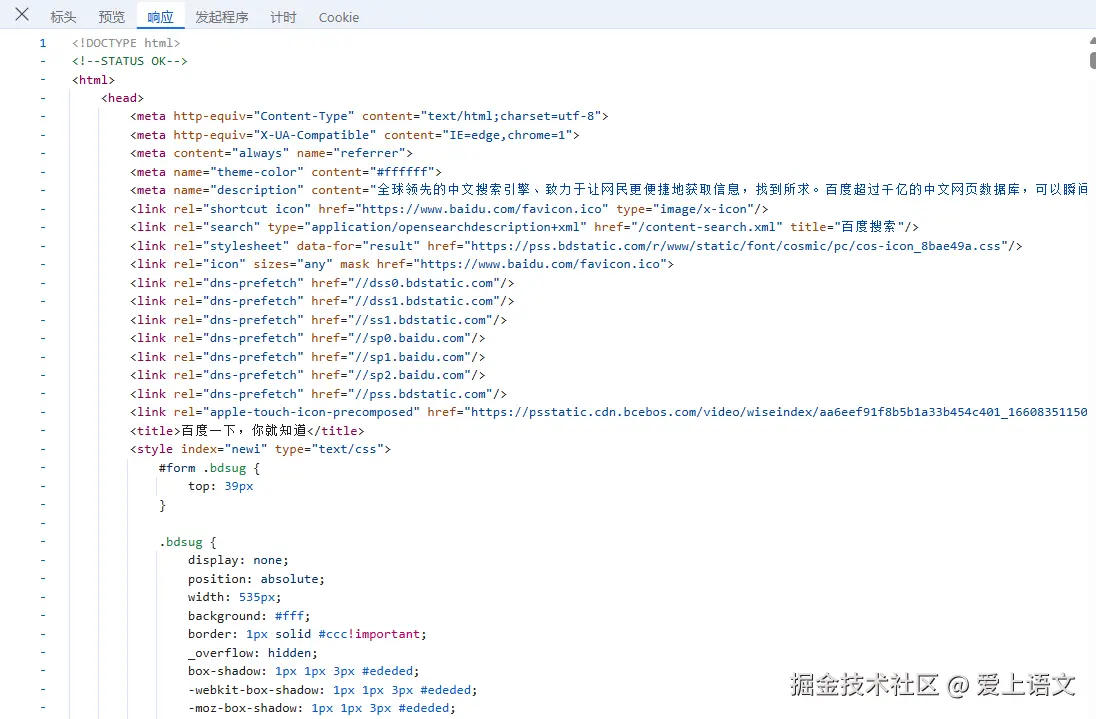Go to the 发起程序 tab
The height and width of the screenshot is (719, 1096).
[222, 17]
